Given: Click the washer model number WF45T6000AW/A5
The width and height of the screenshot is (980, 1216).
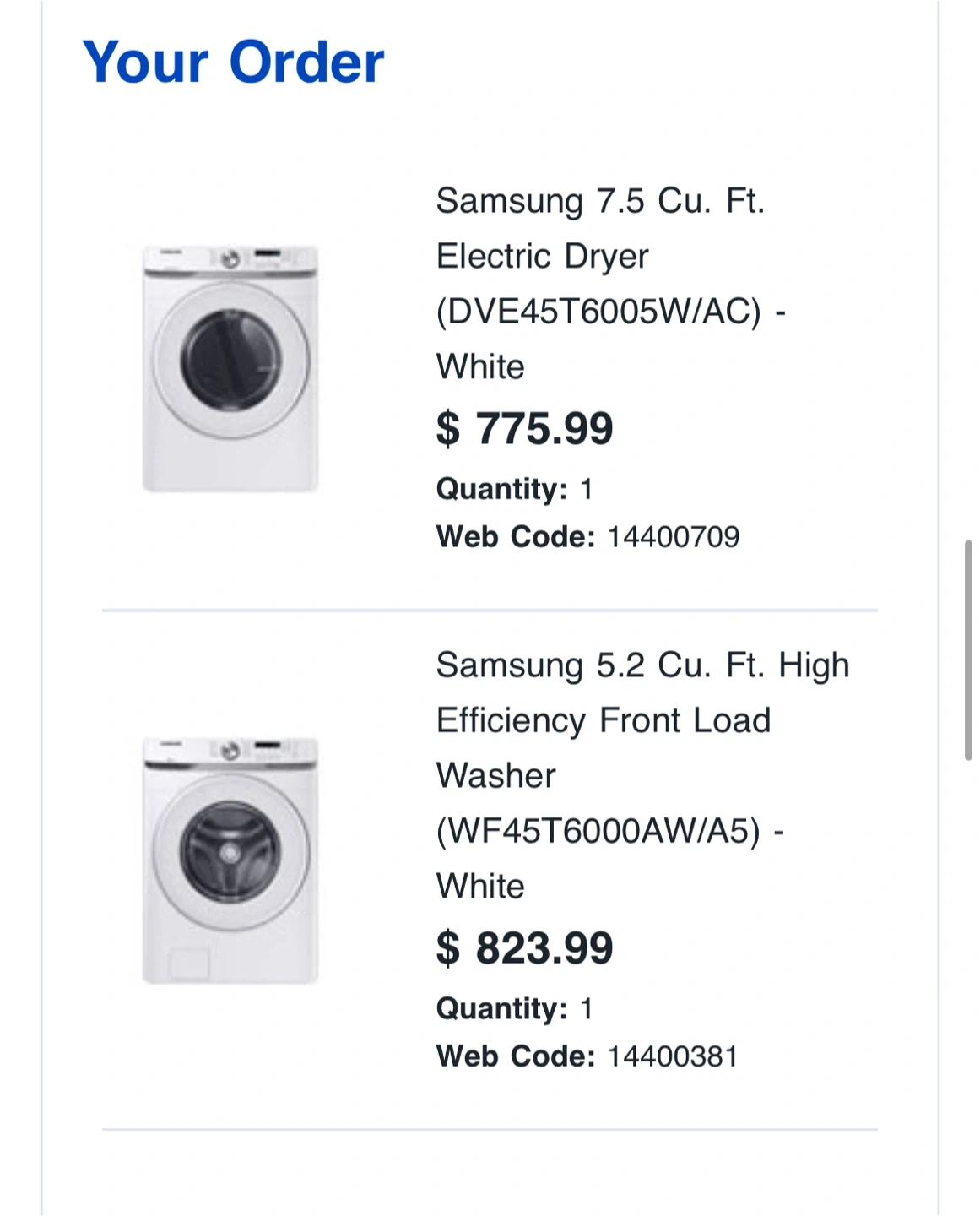Looking at the screenshot, I should [x=598, y=831].
